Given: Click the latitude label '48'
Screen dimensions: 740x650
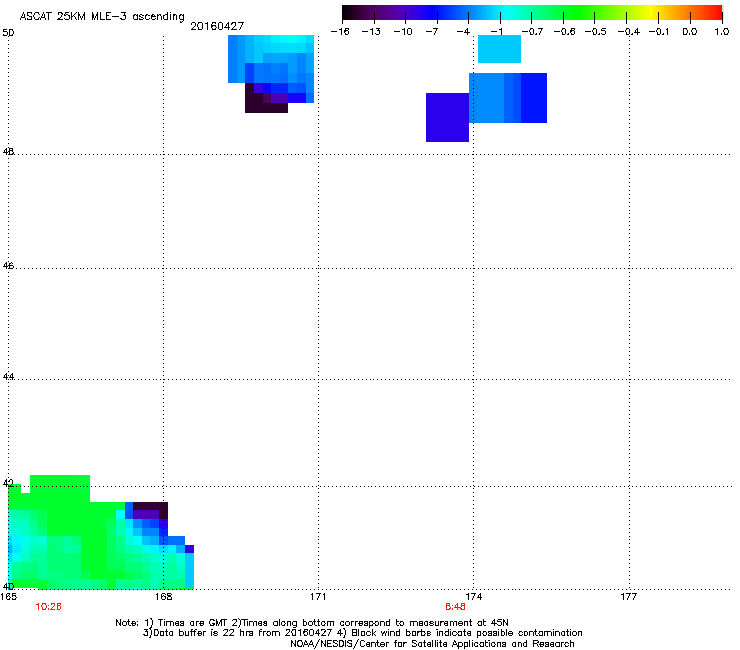Looking at the screenshot, I should tap(8, 152).
